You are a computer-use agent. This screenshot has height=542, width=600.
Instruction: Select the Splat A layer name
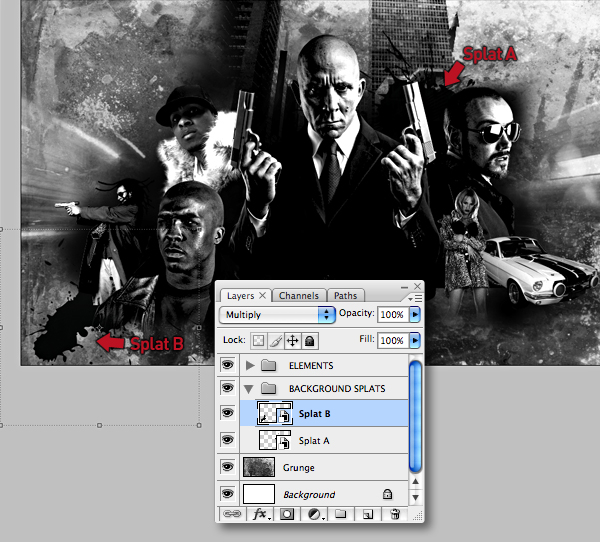(x=314, y=441)
